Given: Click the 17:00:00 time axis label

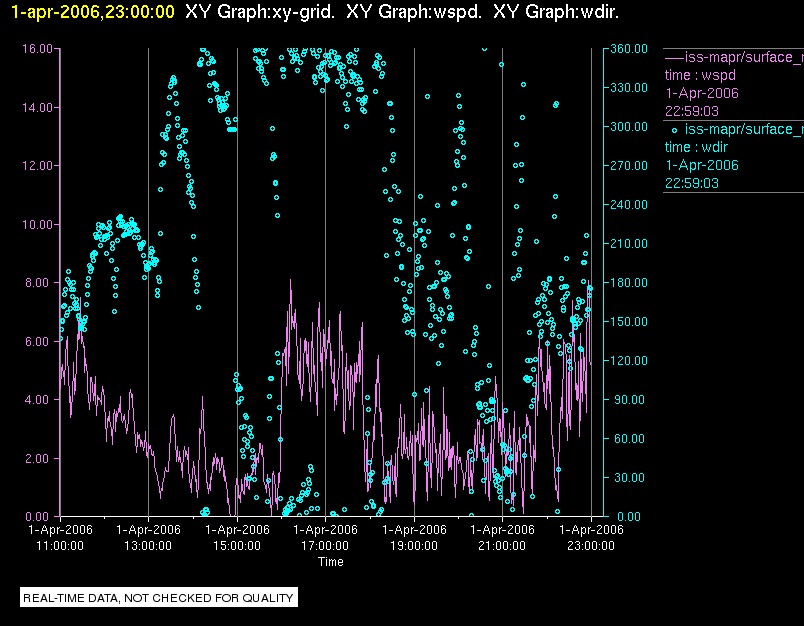Looking at the screenshot, I should (x=325, y=546).
